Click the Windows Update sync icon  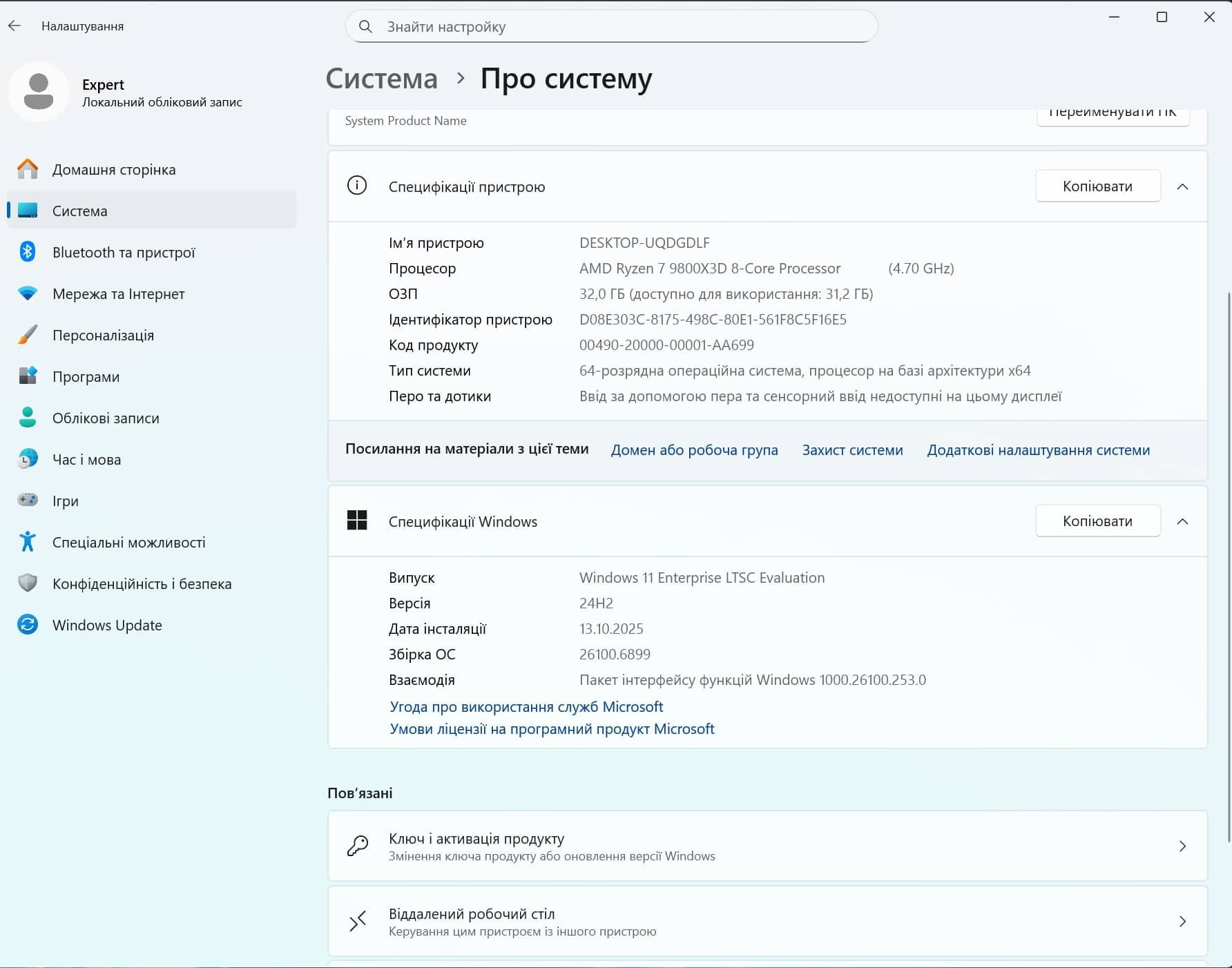[x=28, y=625]
